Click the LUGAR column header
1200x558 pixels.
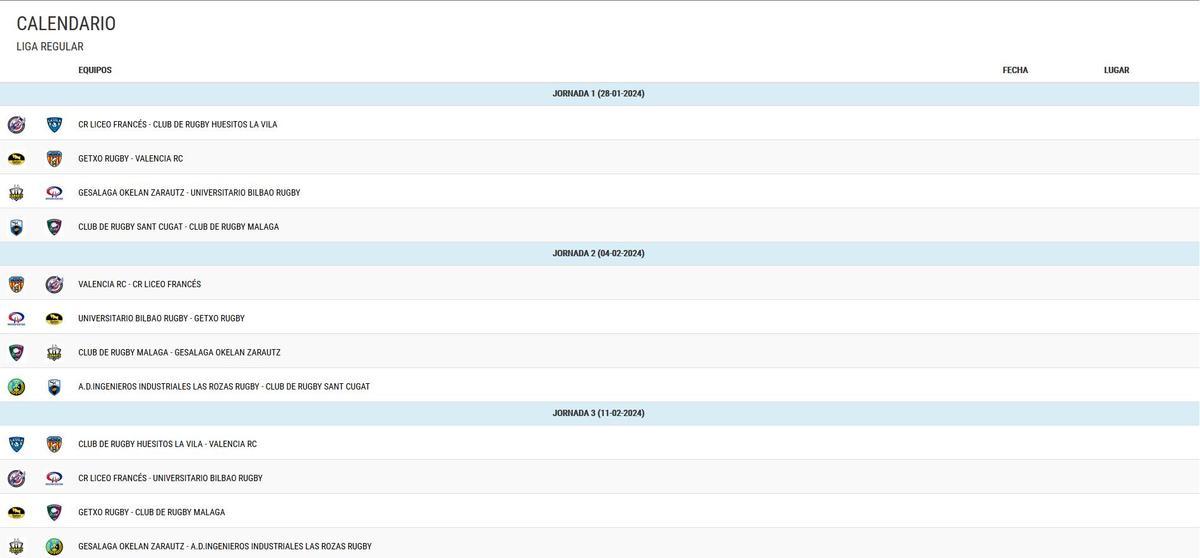pos(1116,71)
